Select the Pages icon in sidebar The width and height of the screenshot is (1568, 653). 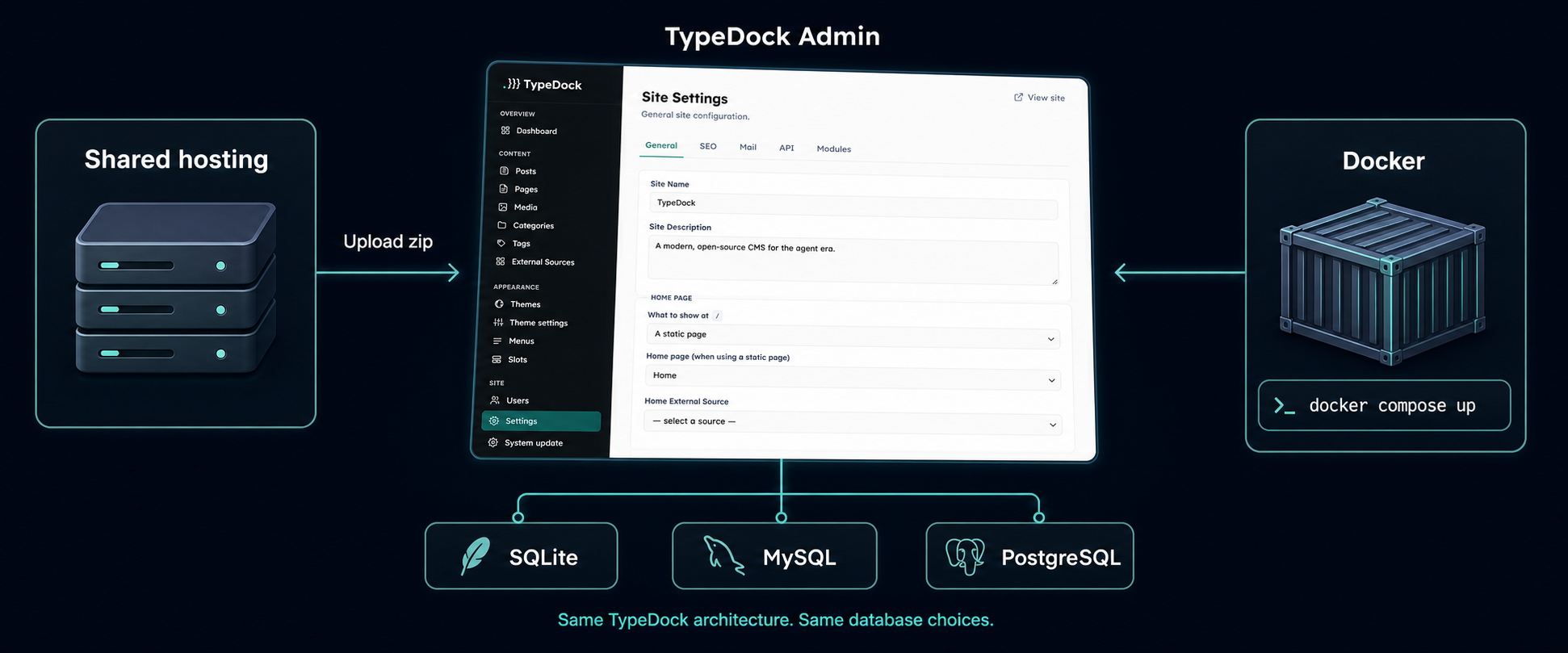pos(503,189)
